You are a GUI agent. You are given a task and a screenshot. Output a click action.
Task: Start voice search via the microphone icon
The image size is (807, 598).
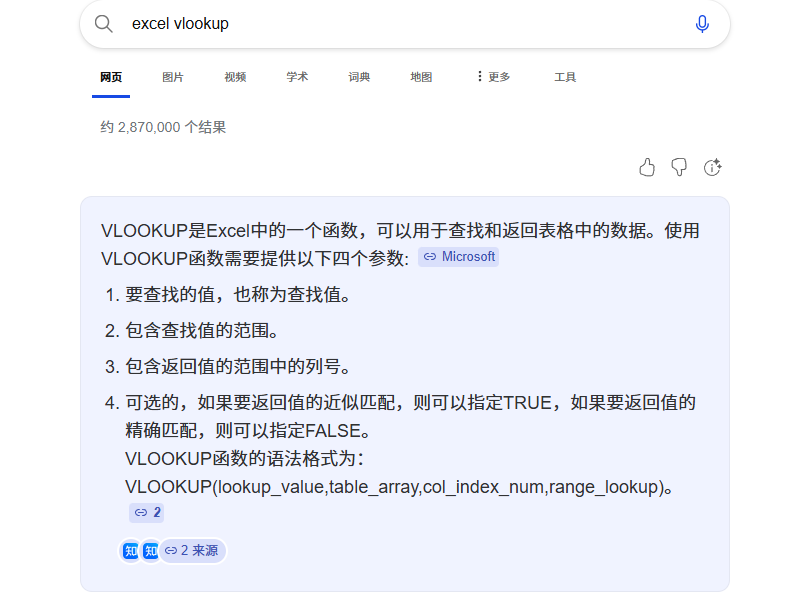pyautogui.click(x=702, y=24)
